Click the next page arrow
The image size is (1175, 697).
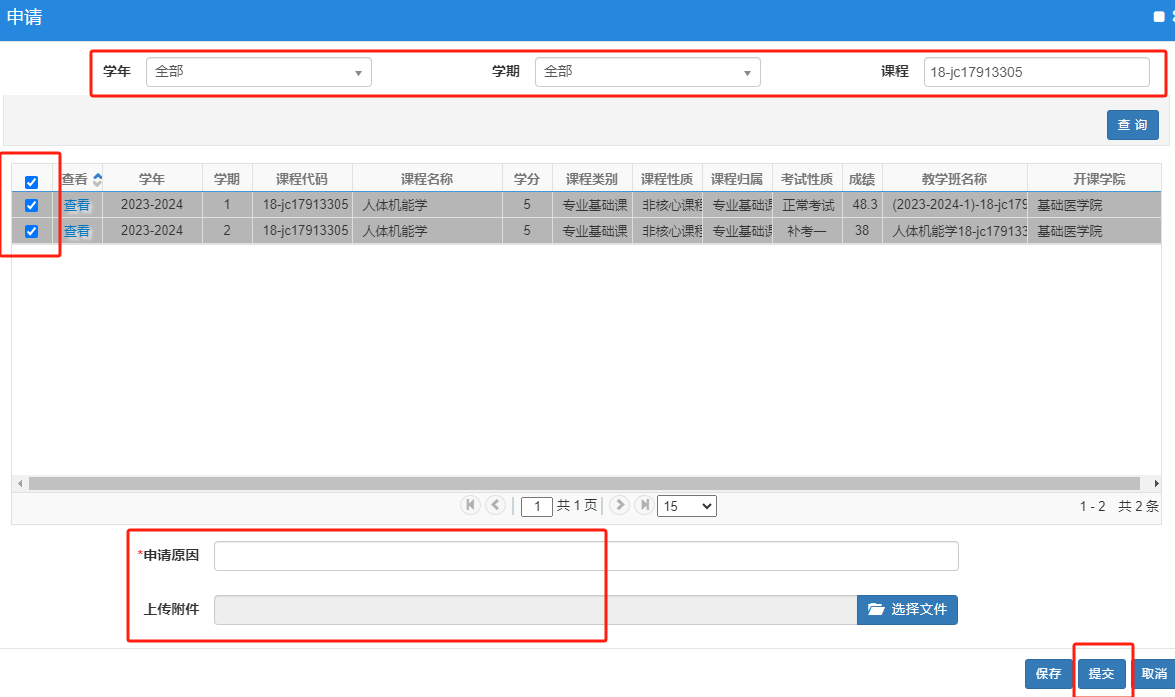(619, 506)
